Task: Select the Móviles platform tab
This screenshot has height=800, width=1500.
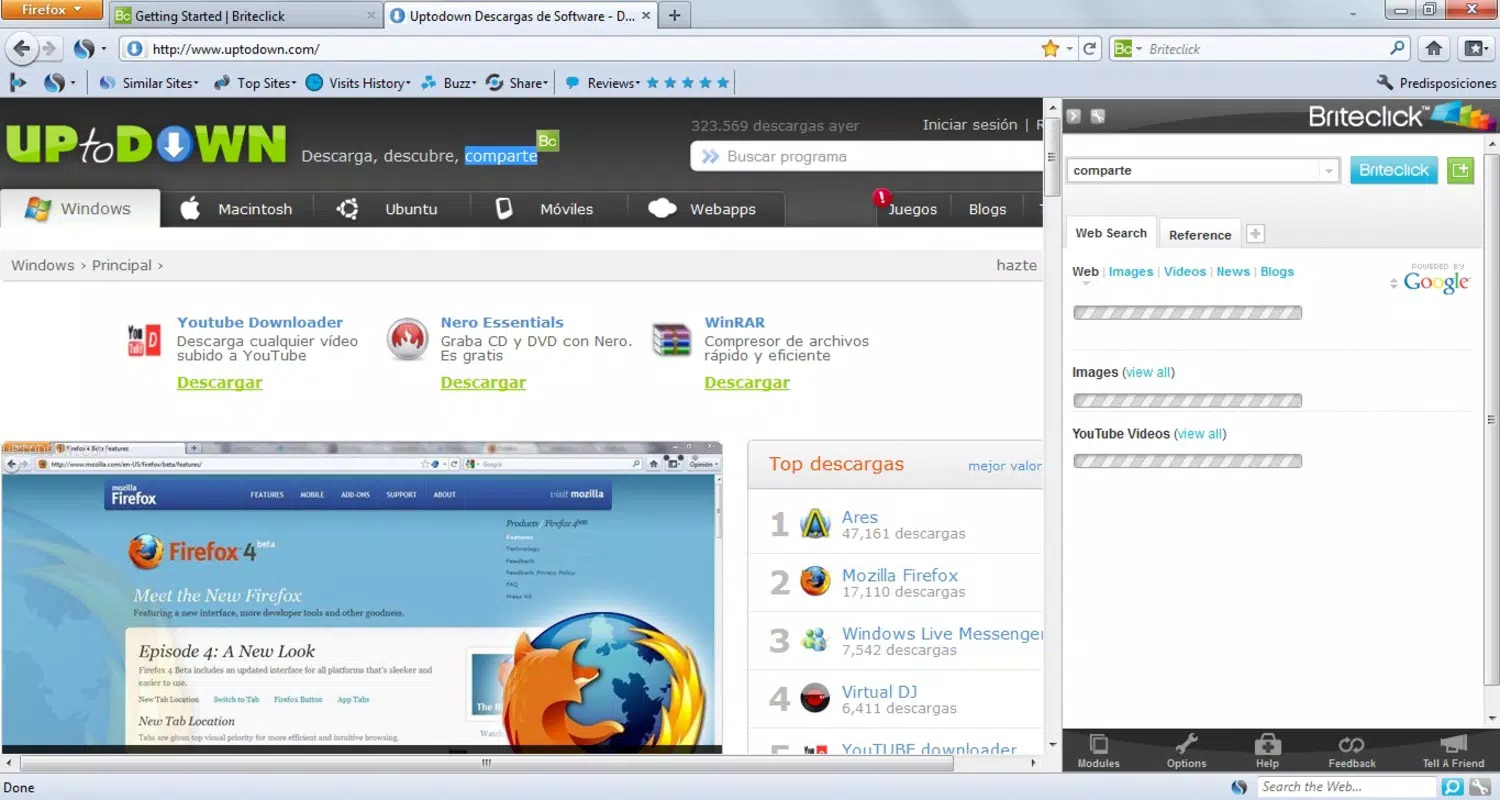Action: tap(544, 209)
